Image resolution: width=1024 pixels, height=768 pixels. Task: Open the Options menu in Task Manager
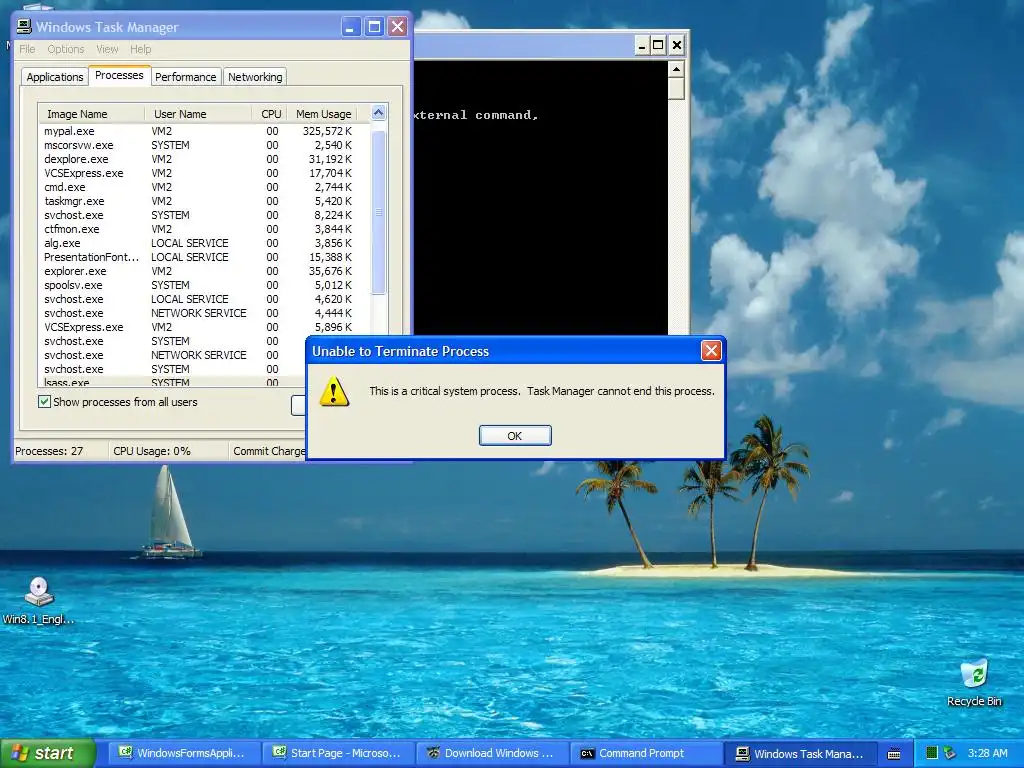coord(66,49)
